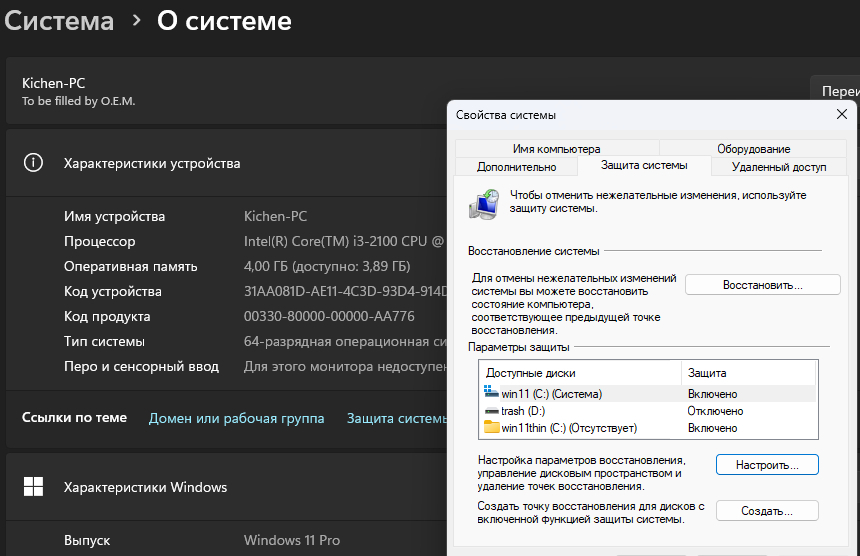
Task: Open the Домен или рабочая группа link
Action: click(236, 418)
